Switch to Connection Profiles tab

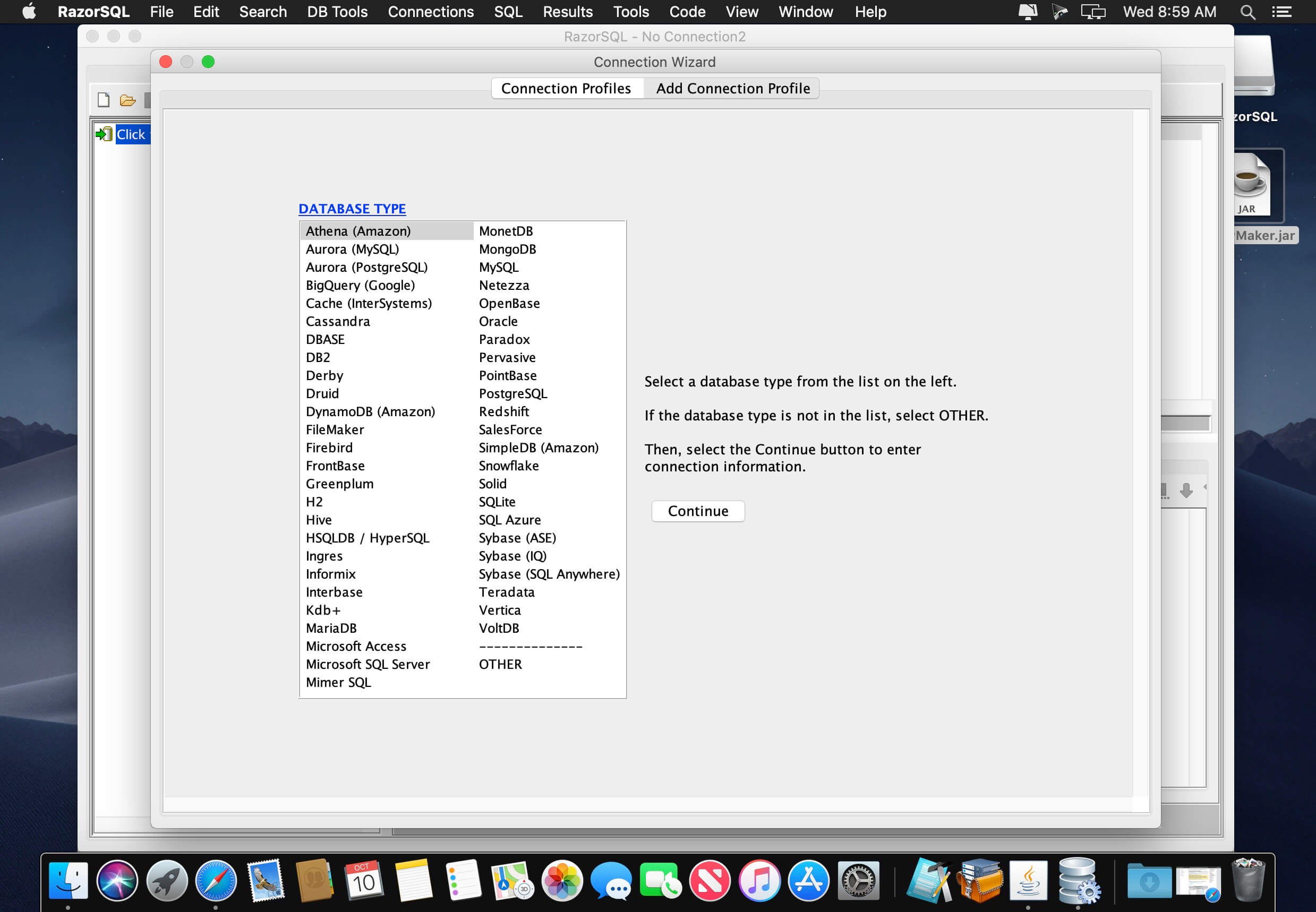[566, 89]
